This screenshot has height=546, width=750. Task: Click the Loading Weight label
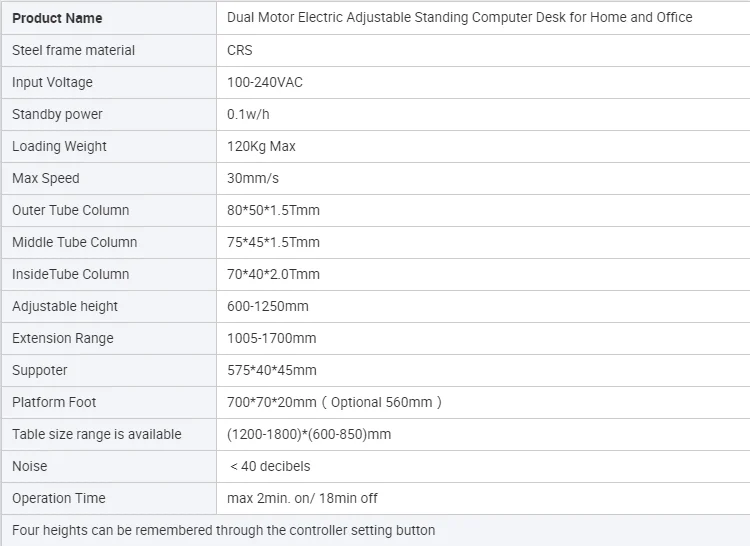point(59,146)
